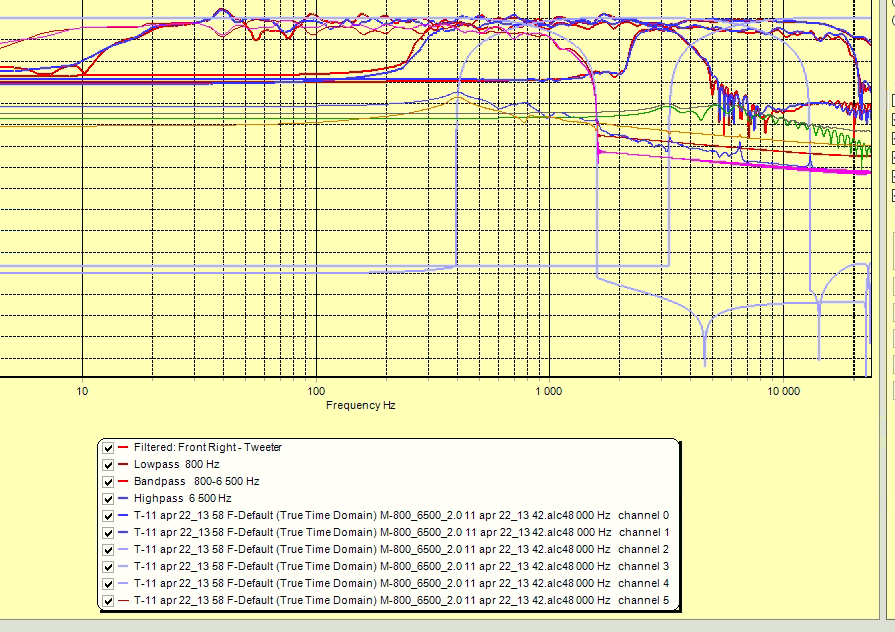Click the '10 000' frequency axis label
The image size is (895, 632).
tap(783, 391)
